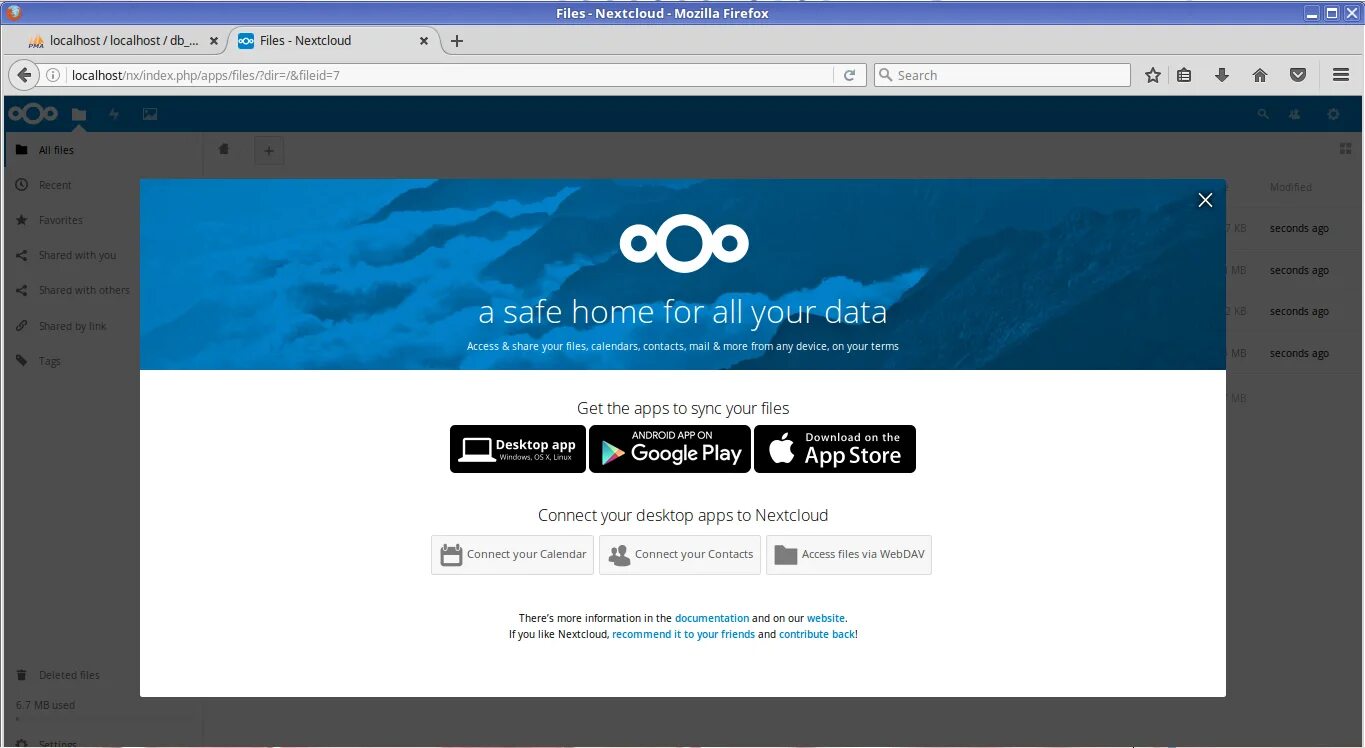1365x748 pixels.
Task: Click the address bar URL field
Action: [450, 75]
